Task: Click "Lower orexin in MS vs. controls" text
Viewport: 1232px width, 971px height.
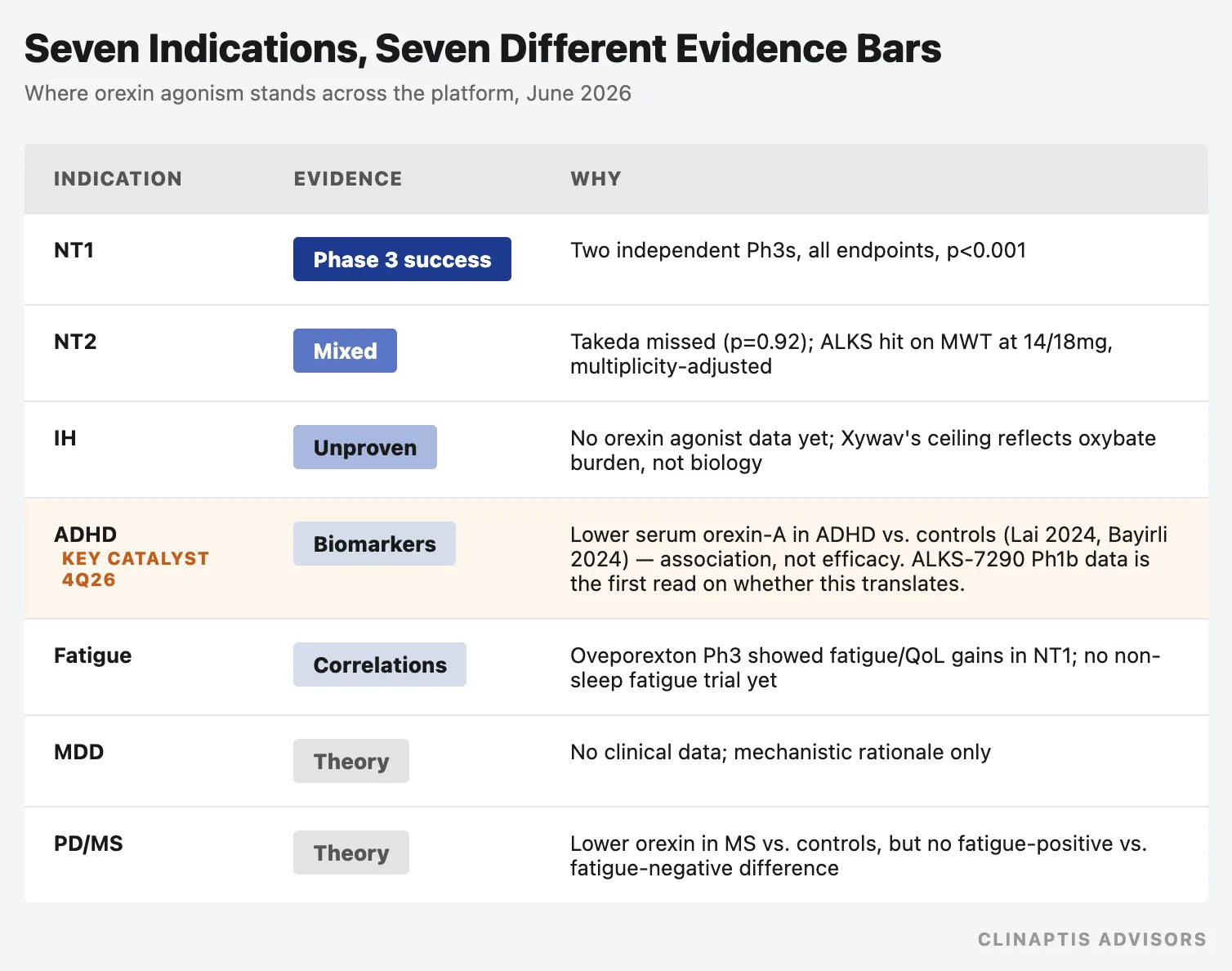Action: click(859, 856)
